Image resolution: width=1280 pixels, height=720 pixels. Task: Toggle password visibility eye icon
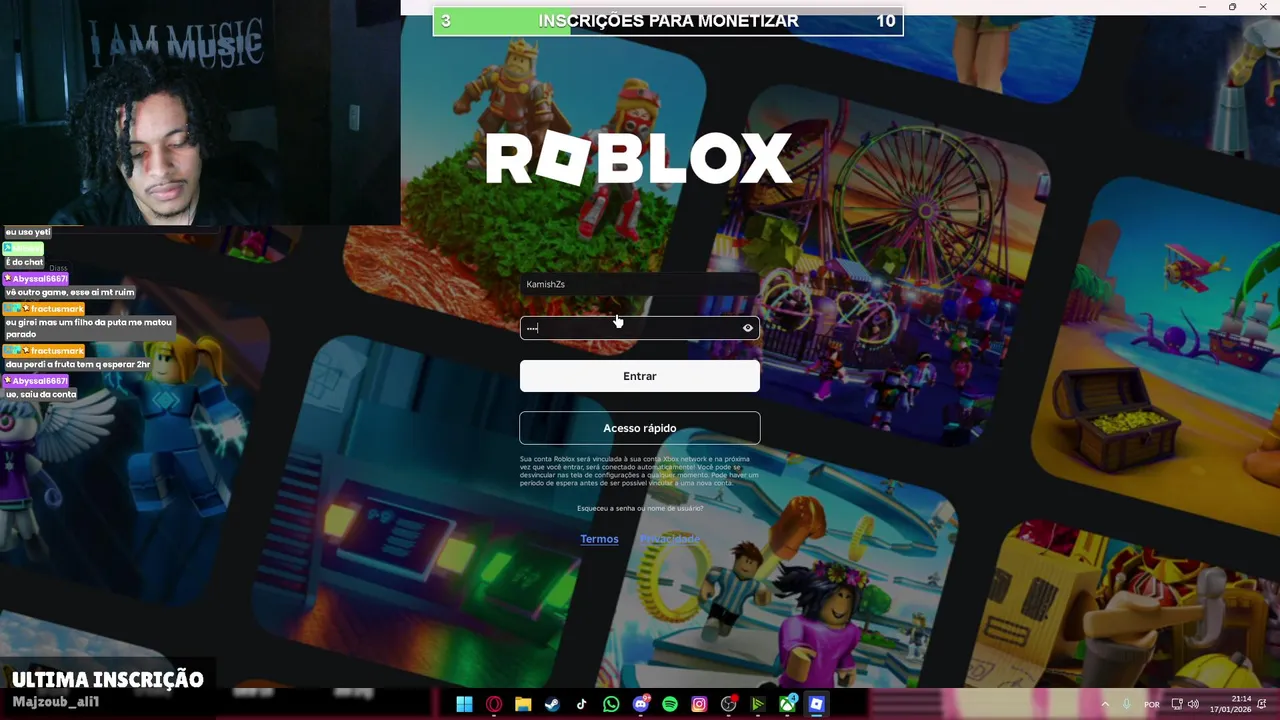point(747,328)
